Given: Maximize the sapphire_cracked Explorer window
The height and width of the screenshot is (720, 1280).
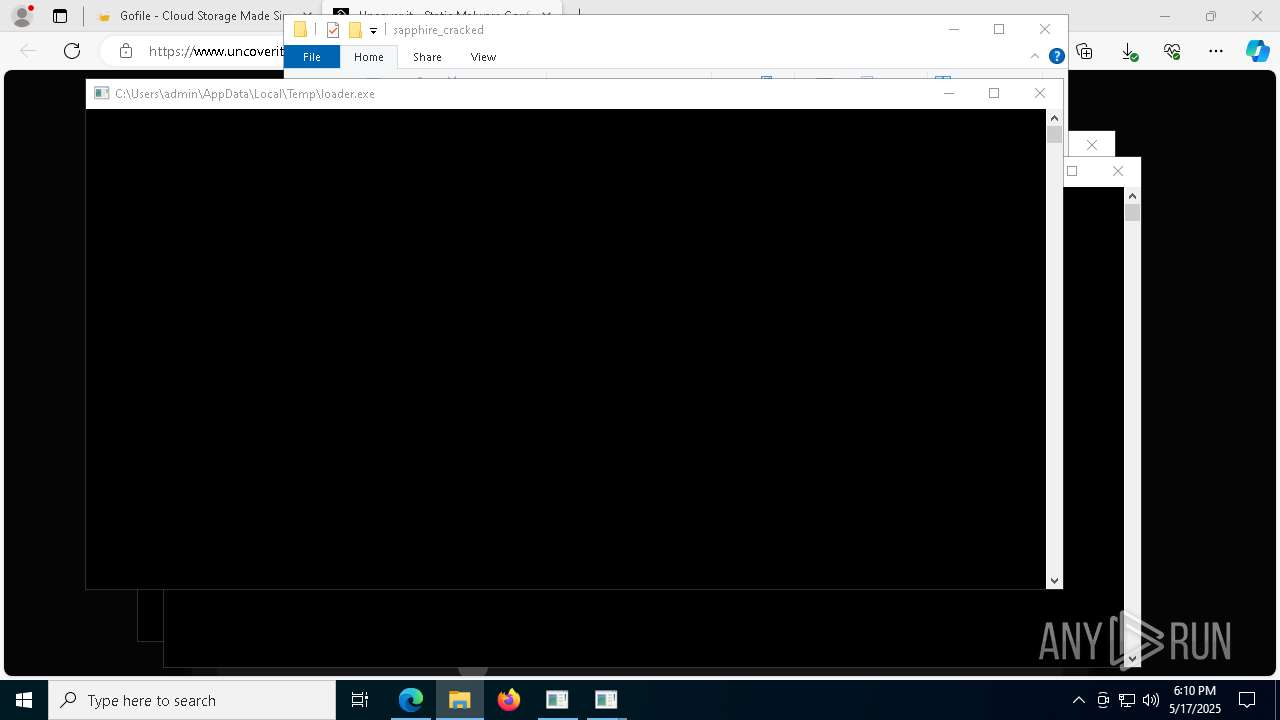Looking at the screenshot, I should point(999,30).
